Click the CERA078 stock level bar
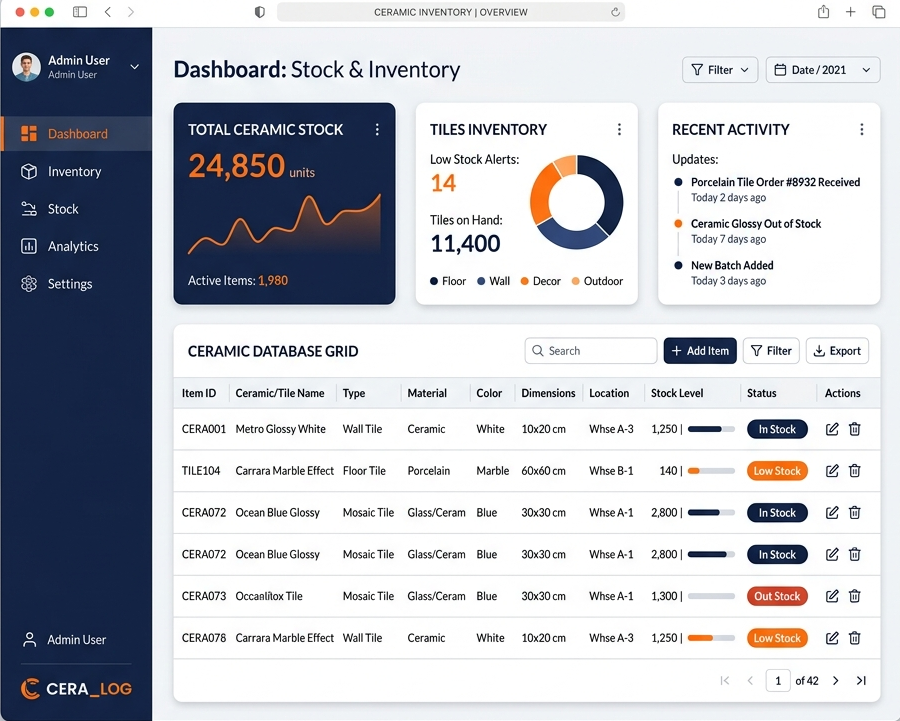The image size is (900, 721). click(x=711, y=638)
